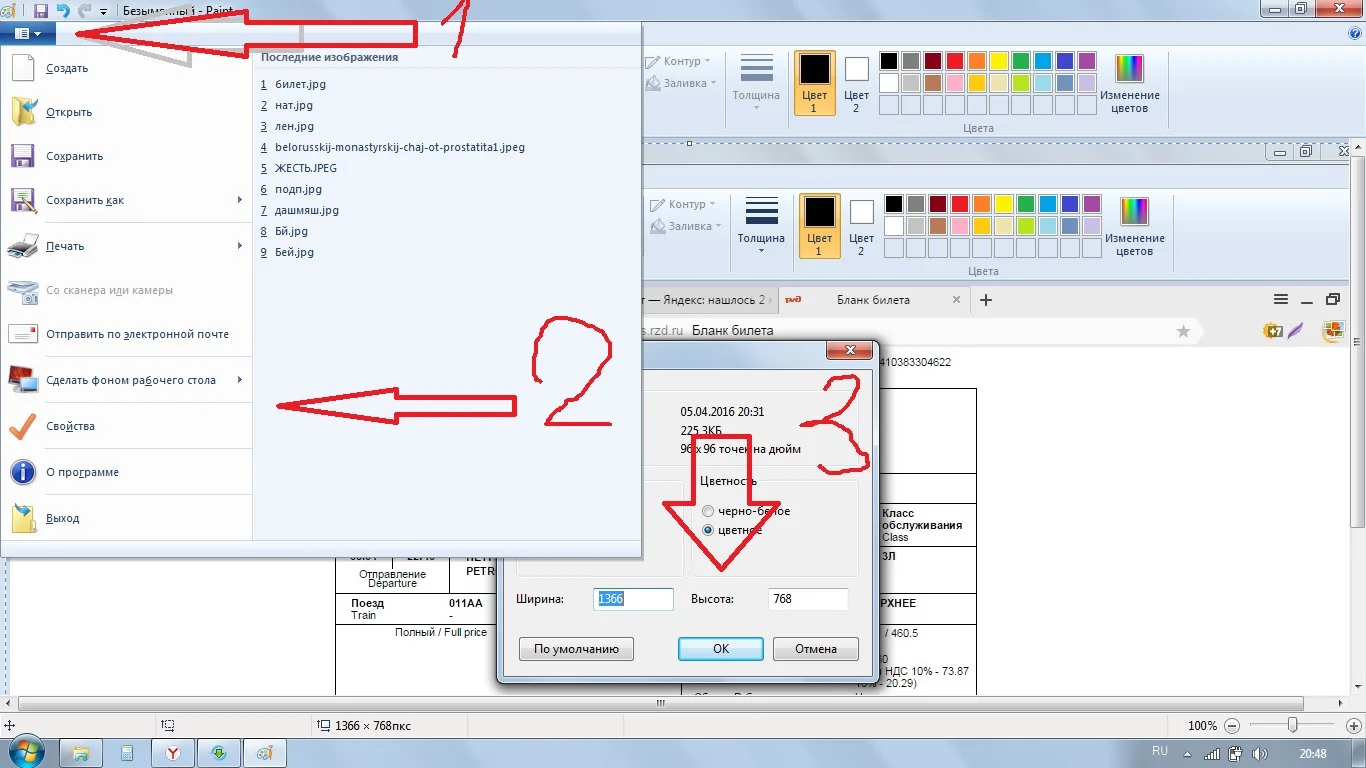Select the "цветное" radio button
1366x768 pixels.
[708, 530]
